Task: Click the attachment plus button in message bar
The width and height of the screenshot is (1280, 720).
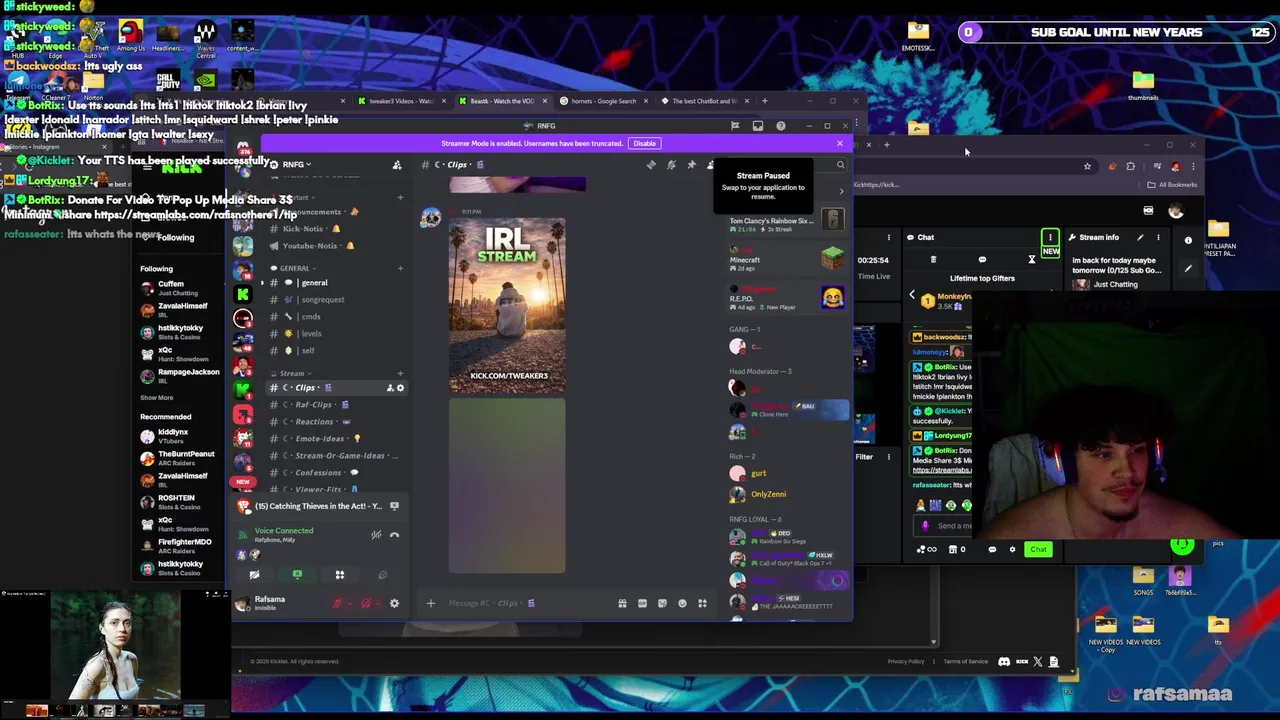Action: [431, 603]
